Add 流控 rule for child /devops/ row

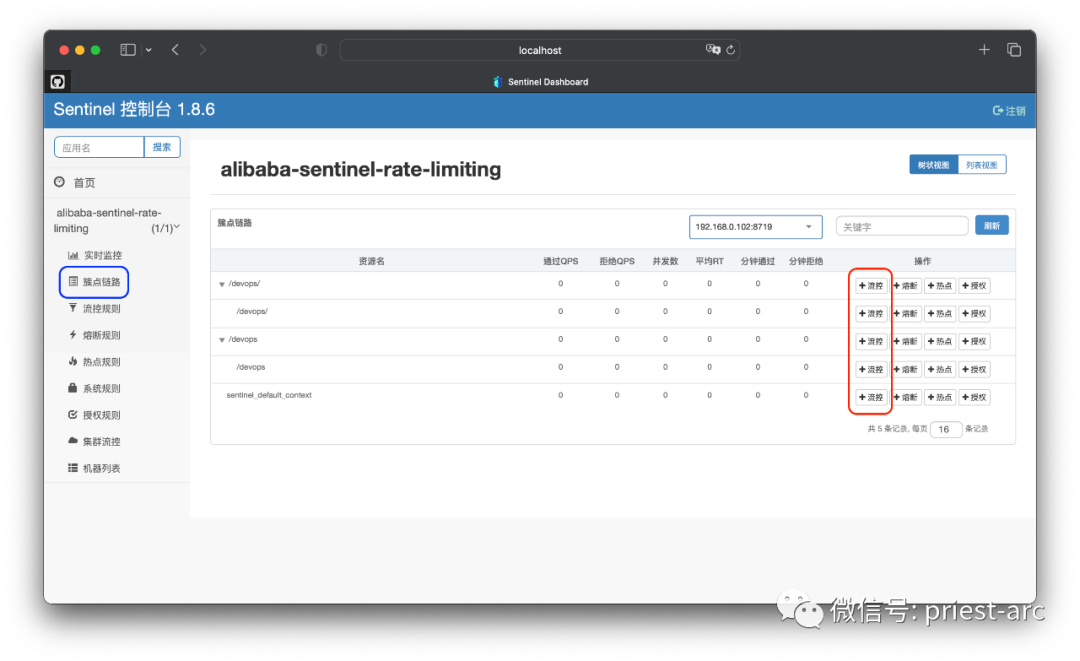pos(871,313)
